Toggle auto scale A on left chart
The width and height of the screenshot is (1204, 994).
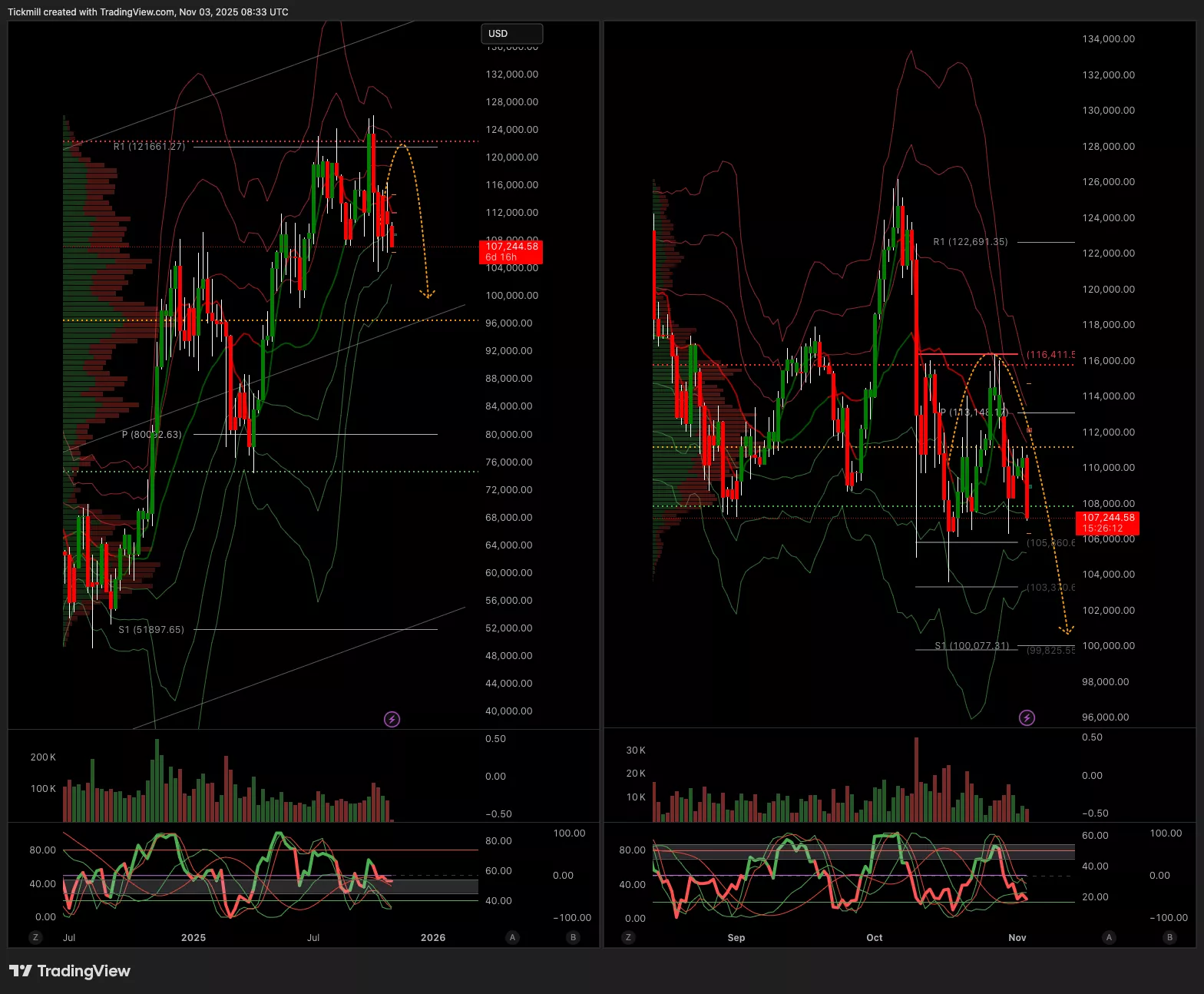[512, 937]
